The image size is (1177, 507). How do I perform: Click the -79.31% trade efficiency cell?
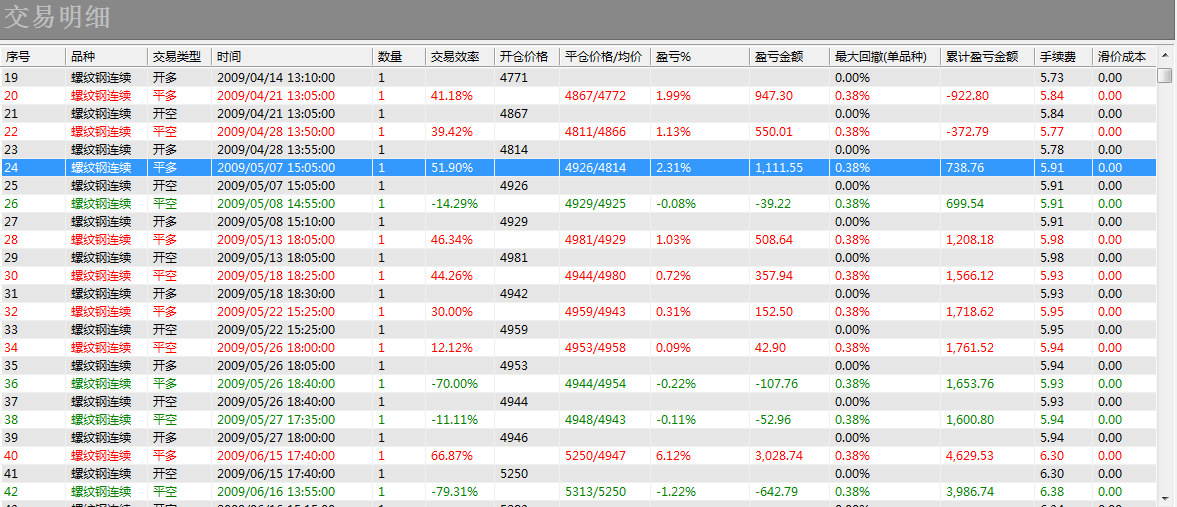tap(454, 492)
